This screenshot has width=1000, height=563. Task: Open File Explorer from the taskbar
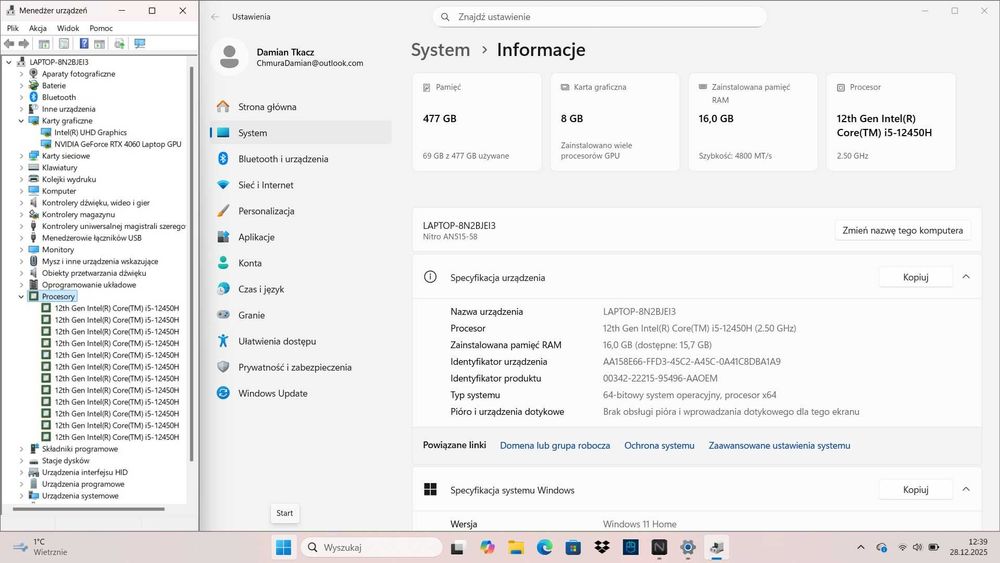(515, 548)
